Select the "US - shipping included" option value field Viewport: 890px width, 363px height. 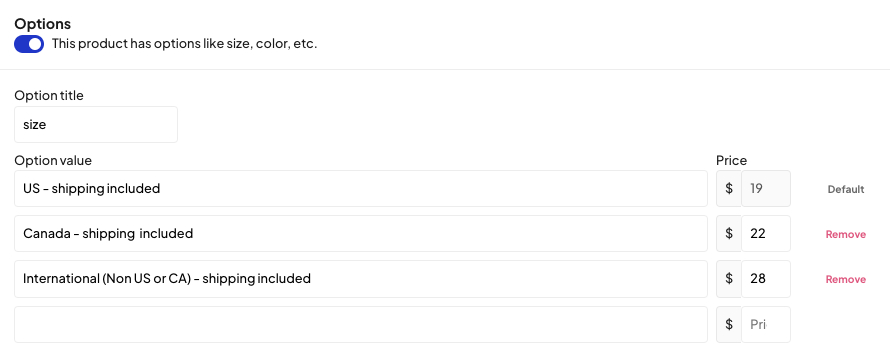[x=361, y=188]
